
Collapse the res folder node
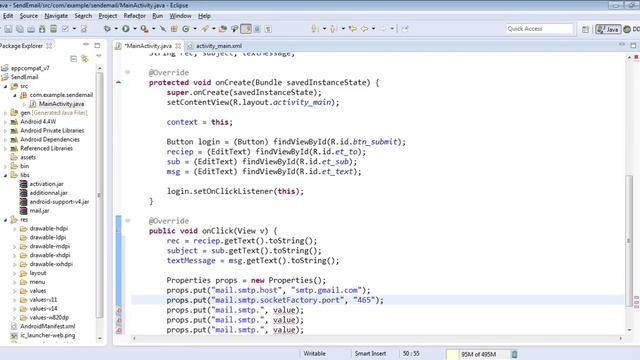pyautogui.click(x=6, y=220)
